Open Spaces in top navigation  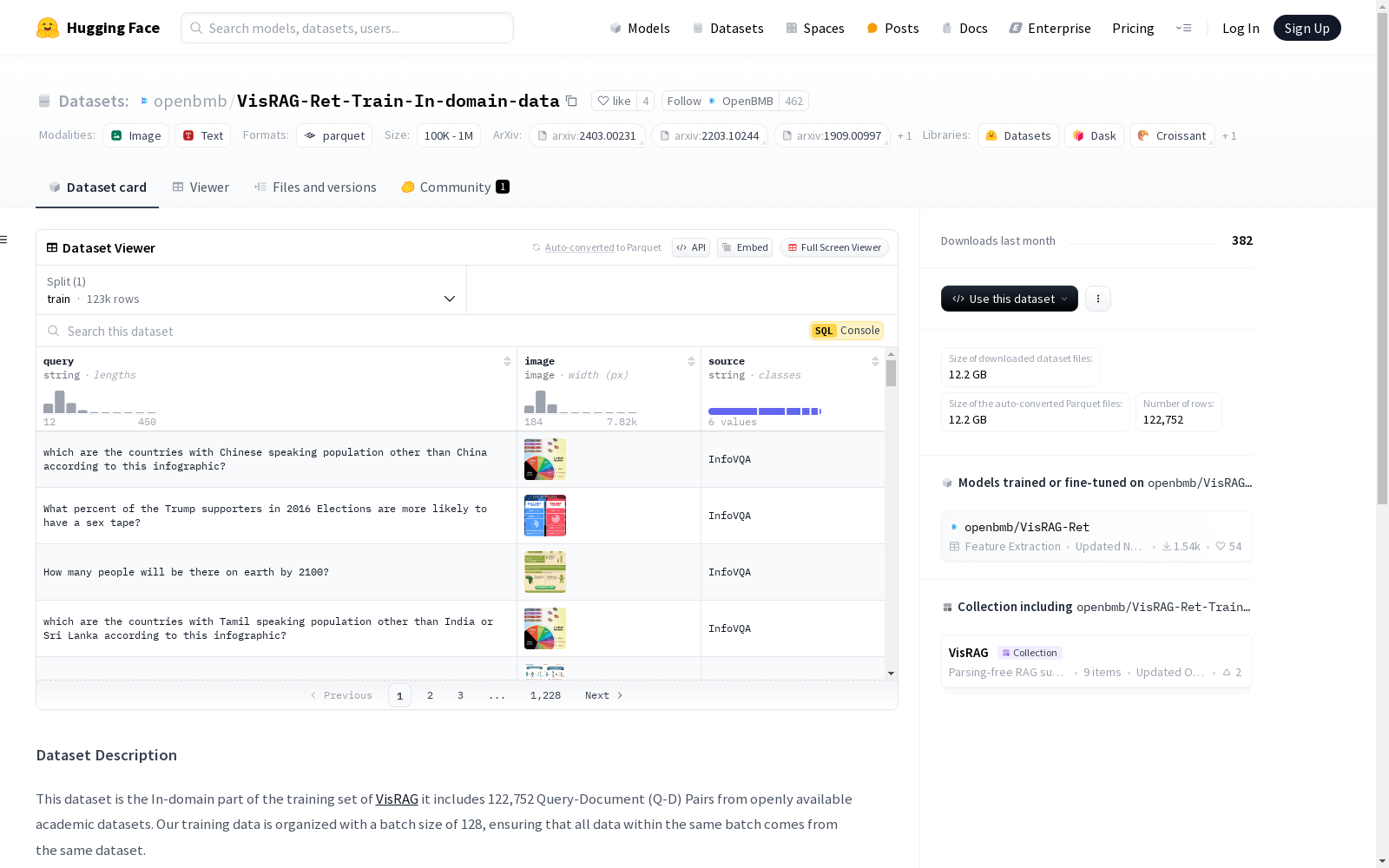point(815,28)
